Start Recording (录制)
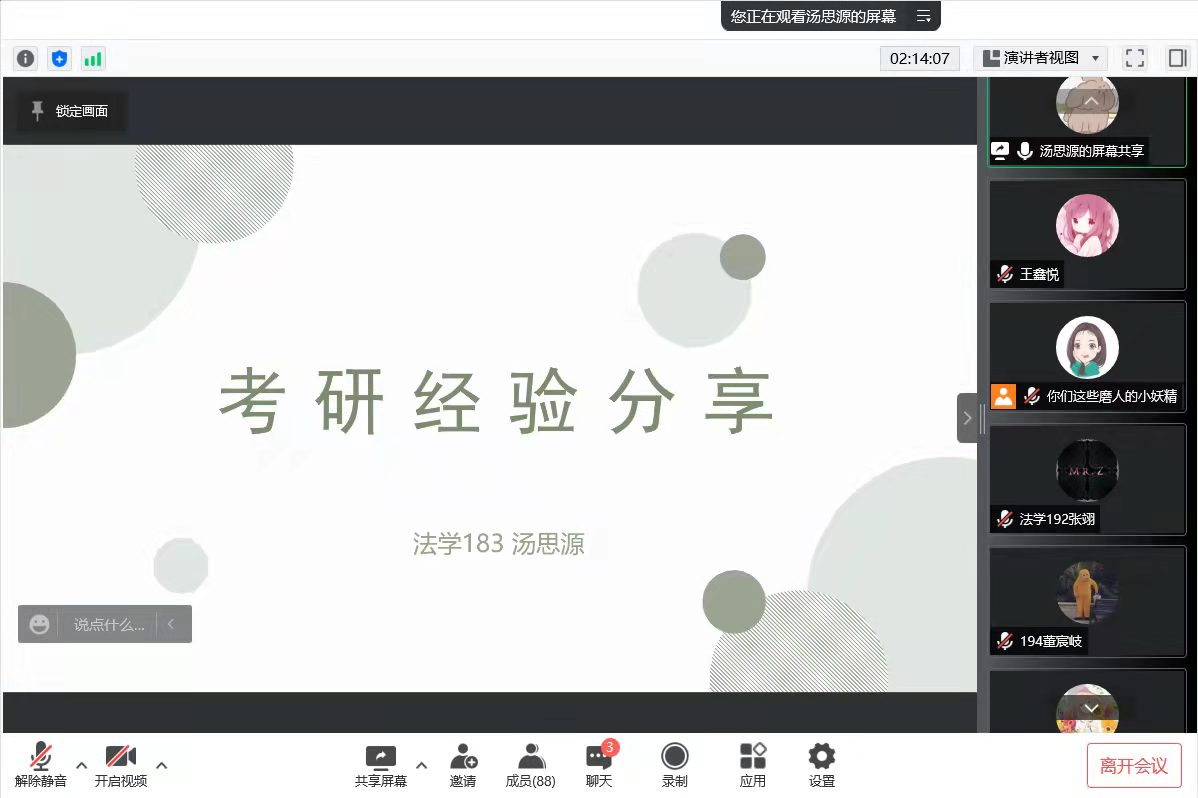Image resolution: width=1198 pixels, height=798 pixels. pyautogui.click(x=675, y=766)
